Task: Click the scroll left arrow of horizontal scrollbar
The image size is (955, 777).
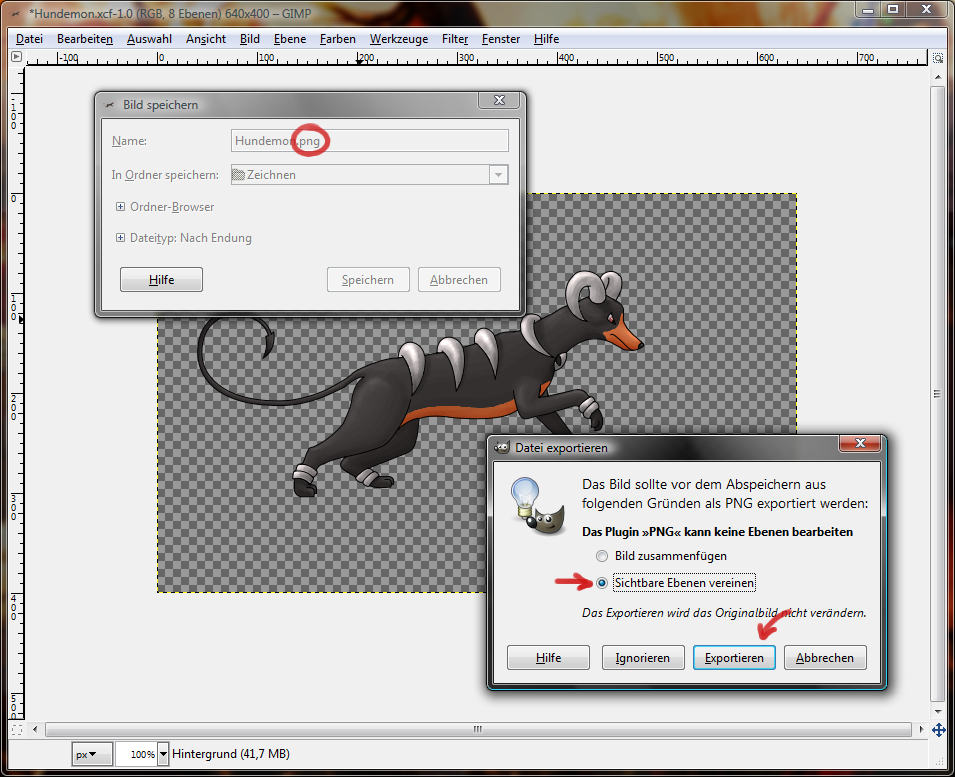Action: tap(35, 729)
